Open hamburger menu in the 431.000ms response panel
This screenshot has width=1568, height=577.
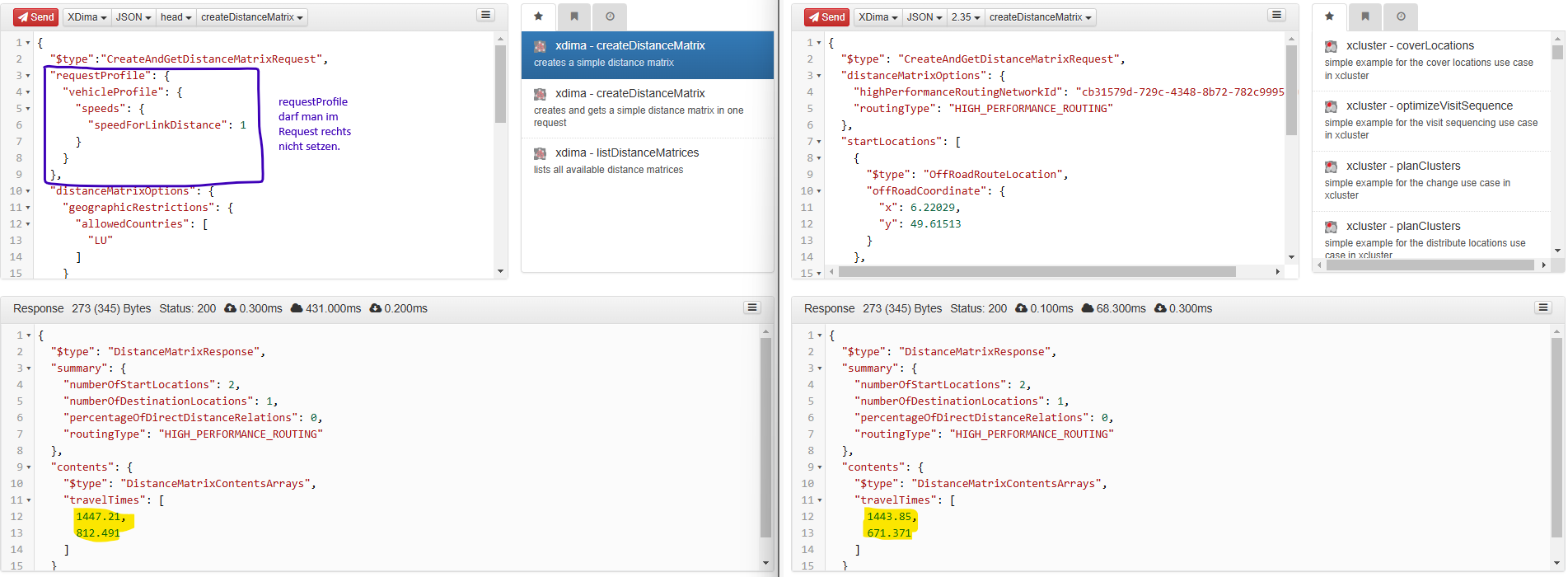click(x=752, y=307)
